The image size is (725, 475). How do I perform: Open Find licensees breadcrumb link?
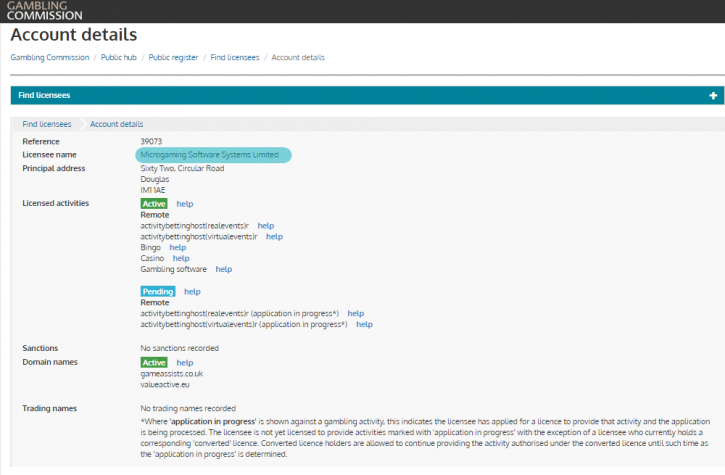click(x=235, y=57)
